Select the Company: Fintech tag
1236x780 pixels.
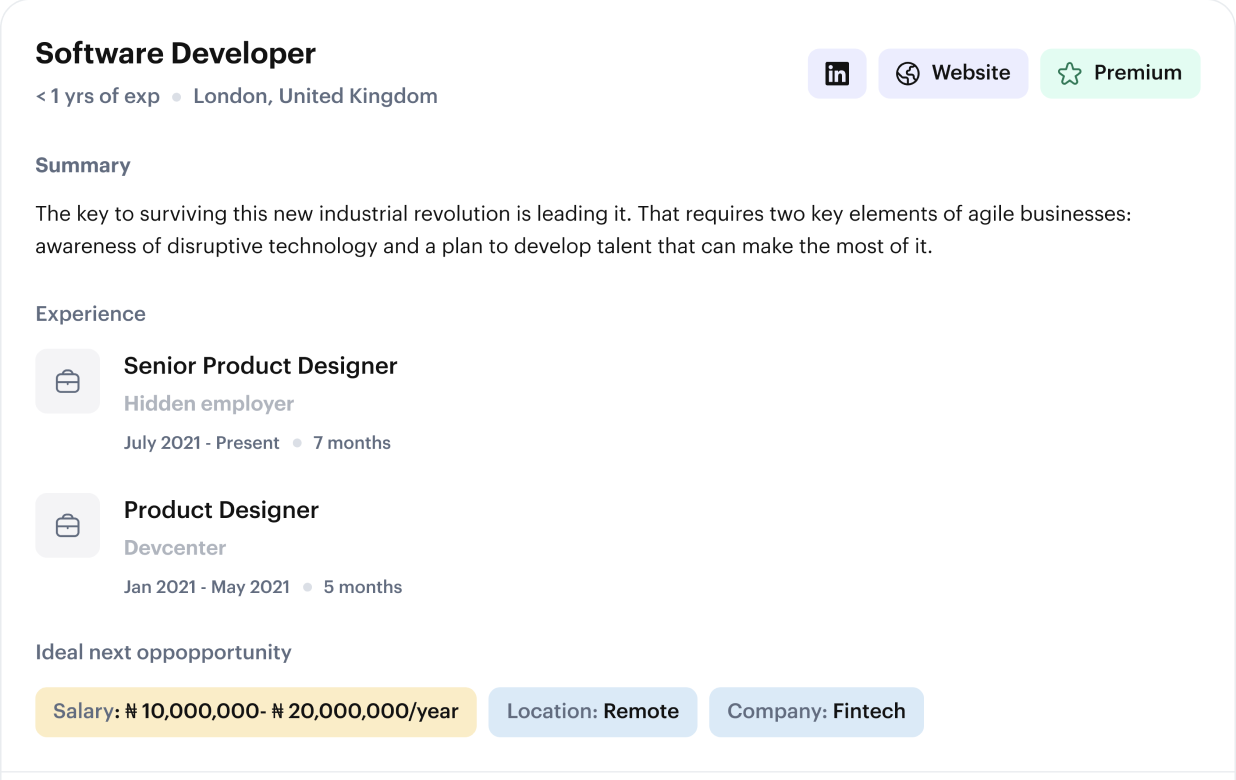point(816,712)
